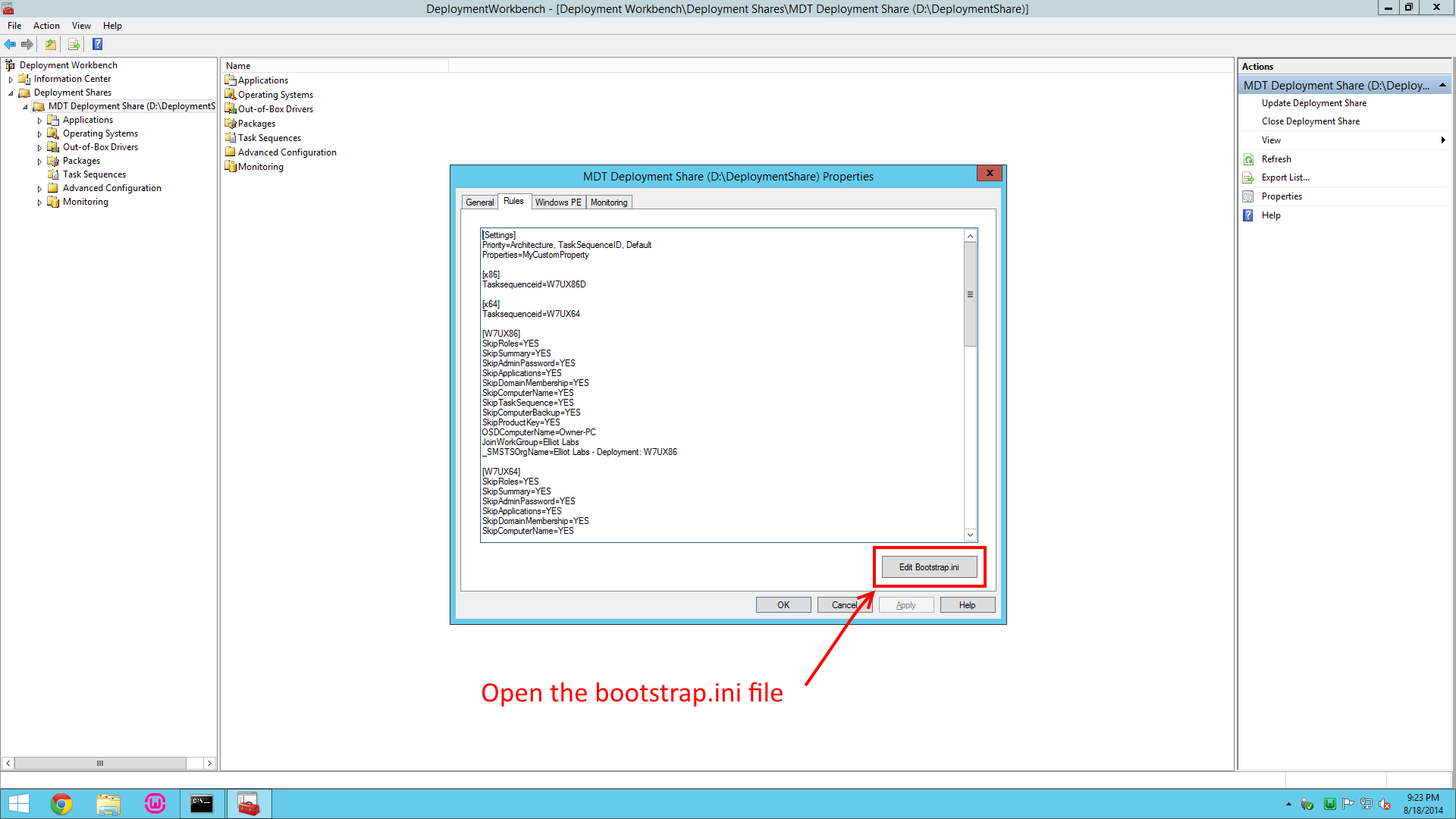The height and width of the screenshot is (819, 1456).
Task: Click the taskbar clock
Action: (1423, 804)
